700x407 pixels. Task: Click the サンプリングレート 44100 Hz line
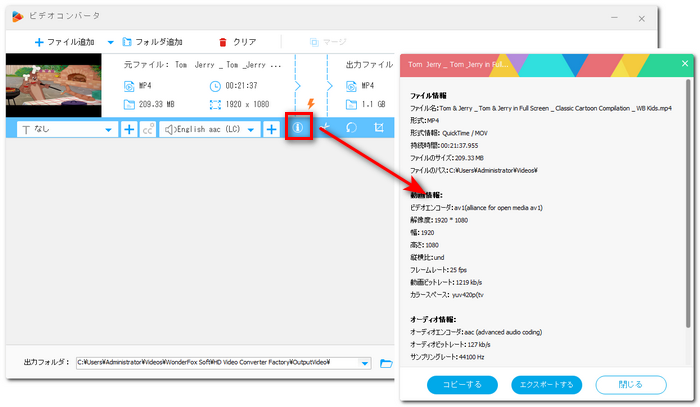pyautogui.click(x=447, y=357)
